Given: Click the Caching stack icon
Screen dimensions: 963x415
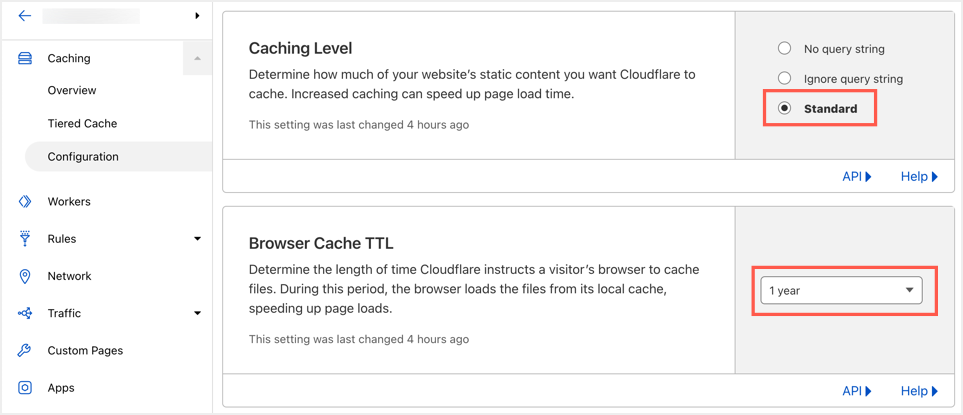Looking at the screenshot, I should [x=25, y=58].
